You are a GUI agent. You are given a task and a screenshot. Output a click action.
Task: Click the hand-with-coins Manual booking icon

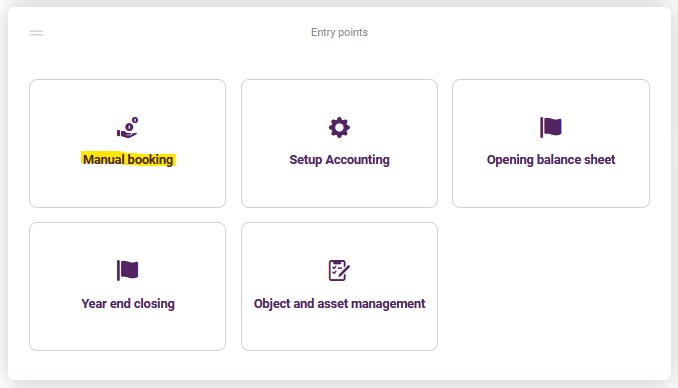coord(128,128)
